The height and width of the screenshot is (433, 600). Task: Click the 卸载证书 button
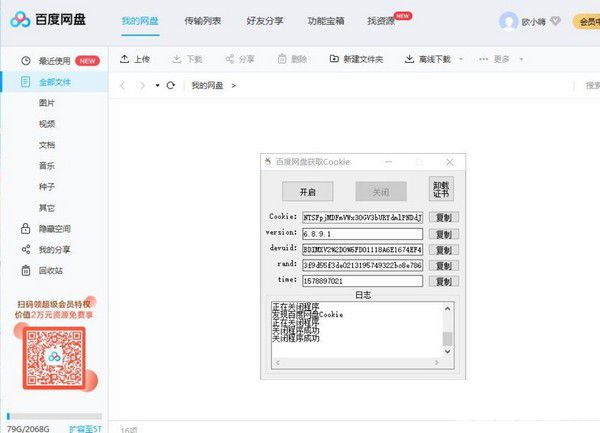tap(441, 189)
